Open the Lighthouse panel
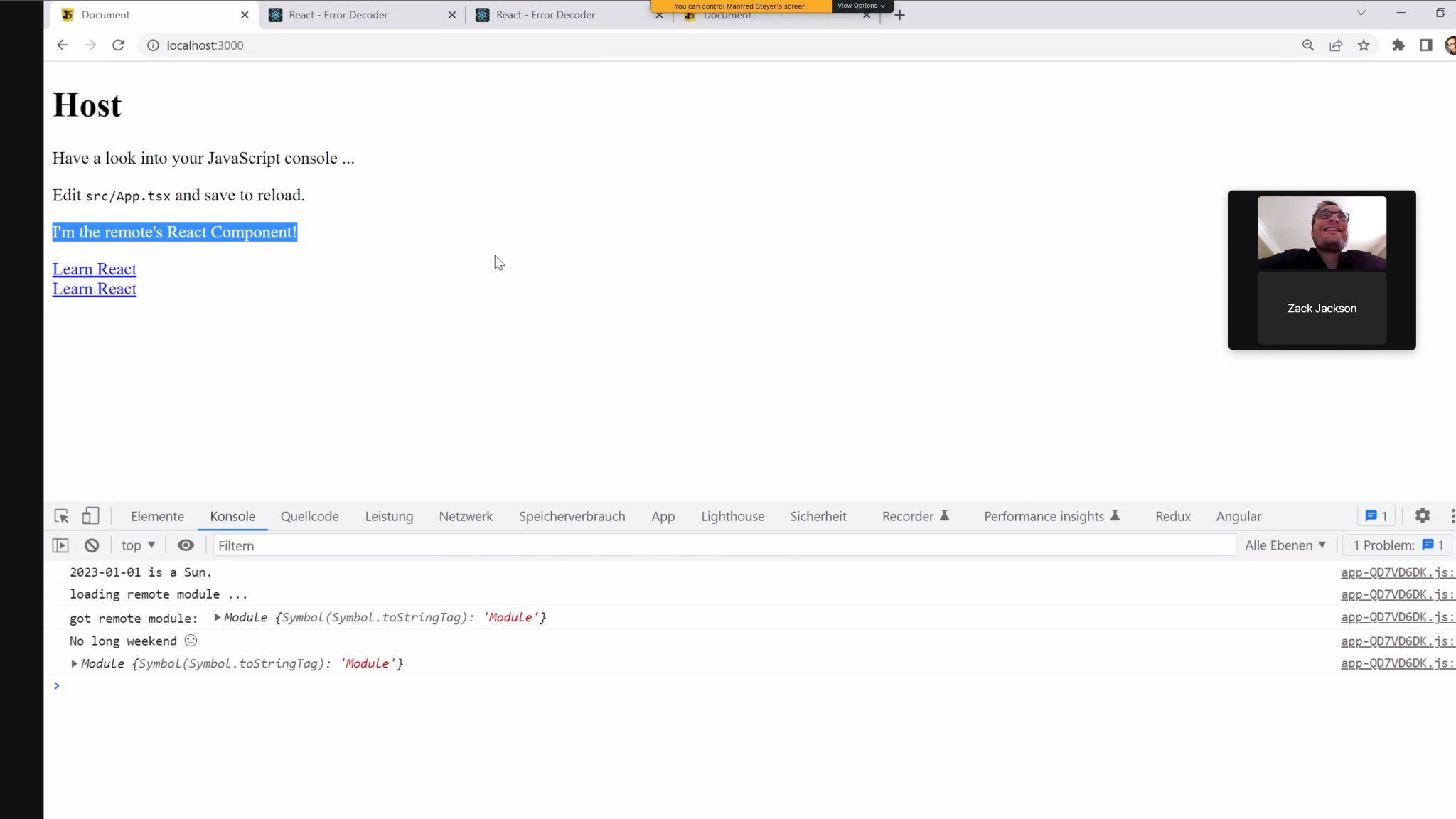Viewport: 1456px width, 819px height. coord(732,516)
